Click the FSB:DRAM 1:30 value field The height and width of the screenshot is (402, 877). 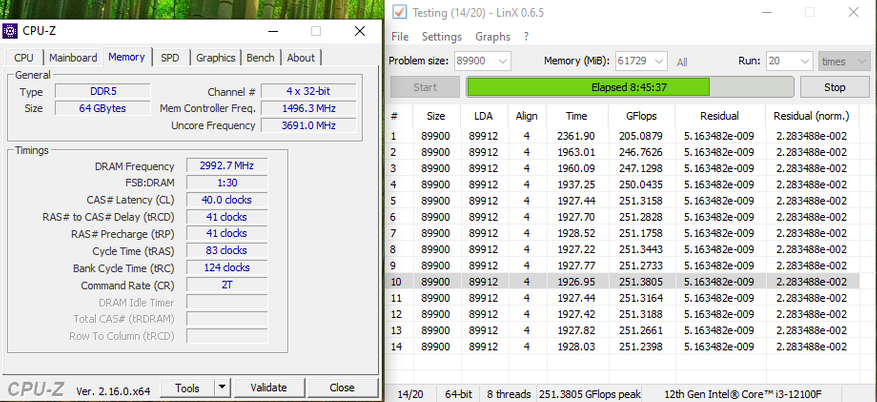227,183
